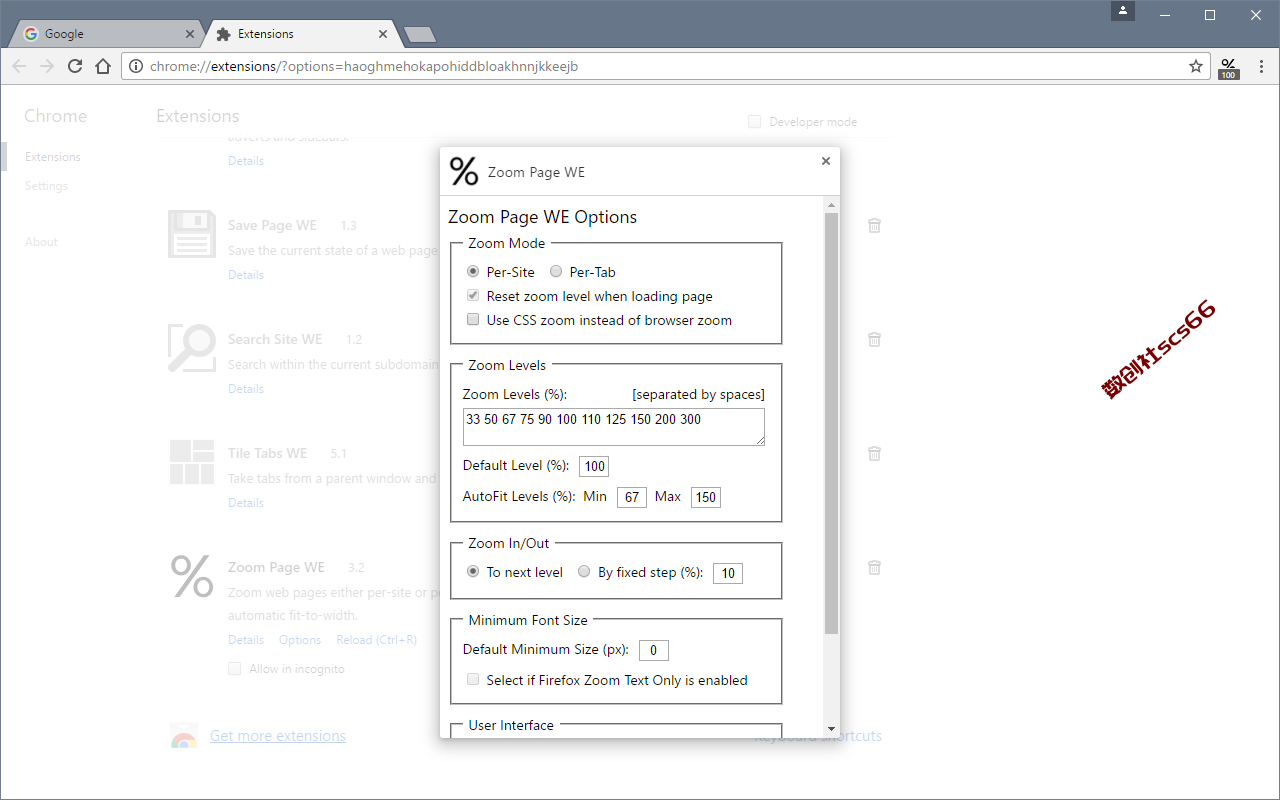Click the percent logo in options dialog header
Image resolution: width=1280 pixels, height=800 pixels.
[x=464, y=172]
